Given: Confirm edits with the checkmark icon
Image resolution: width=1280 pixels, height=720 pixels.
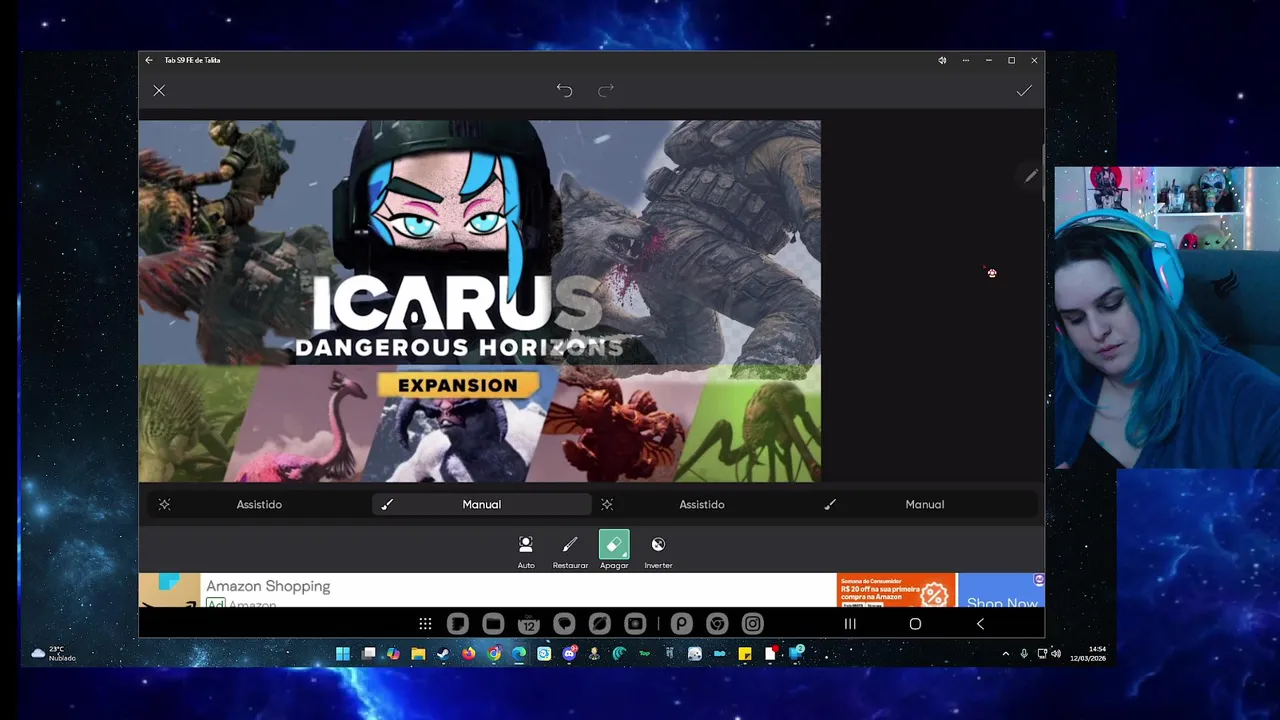Looking at the screenshot, I should coord(1024,91).
